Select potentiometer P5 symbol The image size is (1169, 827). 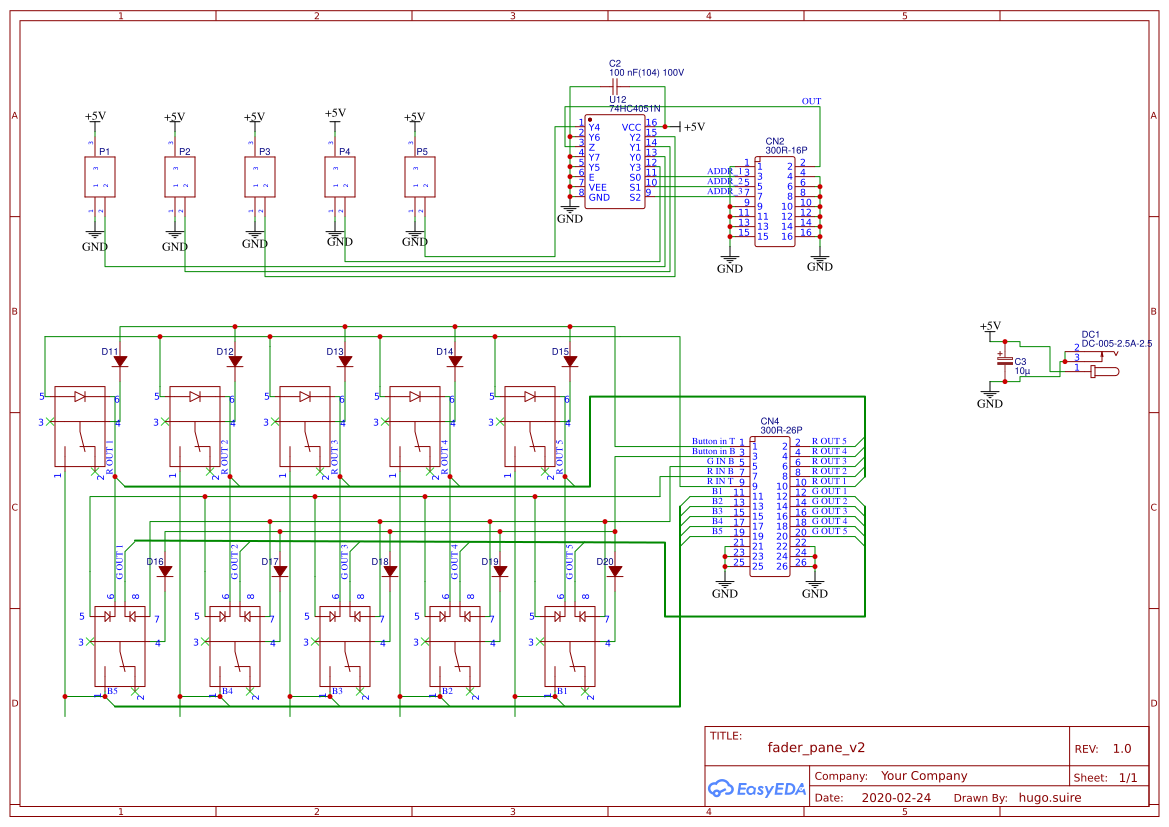[x=419, y=177]
